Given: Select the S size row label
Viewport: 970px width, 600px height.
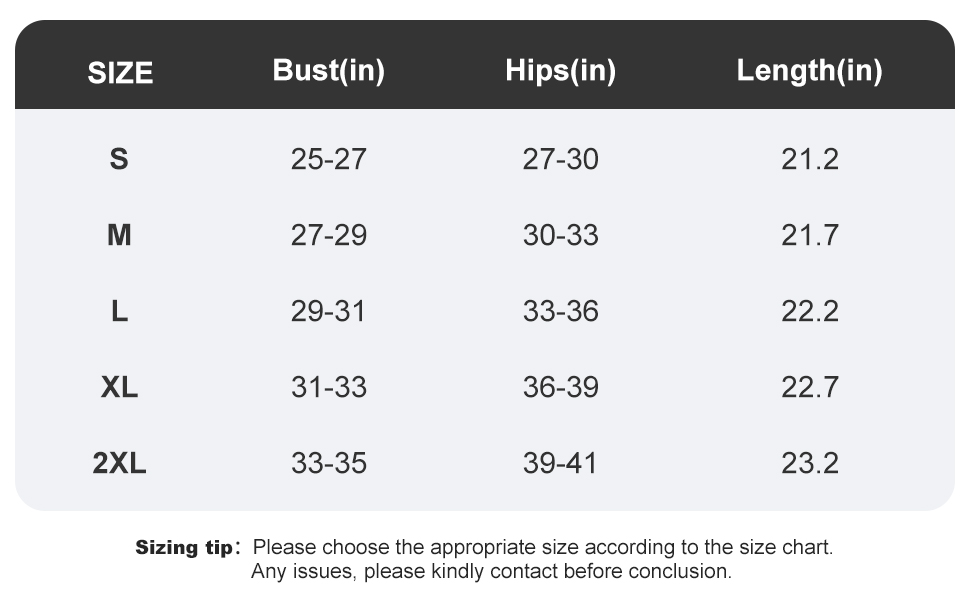Looking at the screenshot, I should [119, 159].
